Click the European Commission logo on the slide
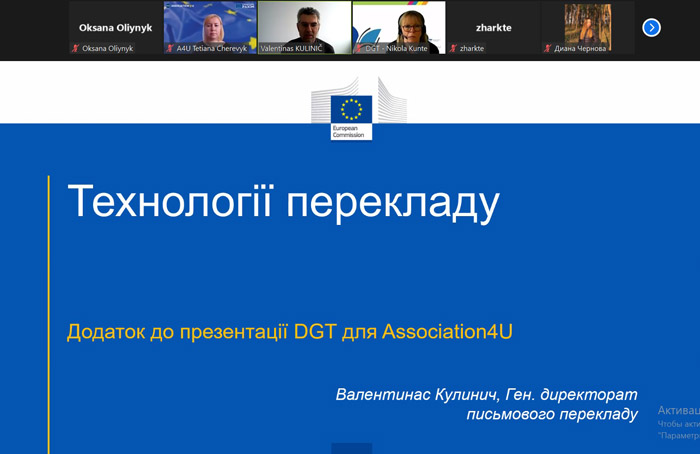This screenshot has width=700, height=454. 350,112
